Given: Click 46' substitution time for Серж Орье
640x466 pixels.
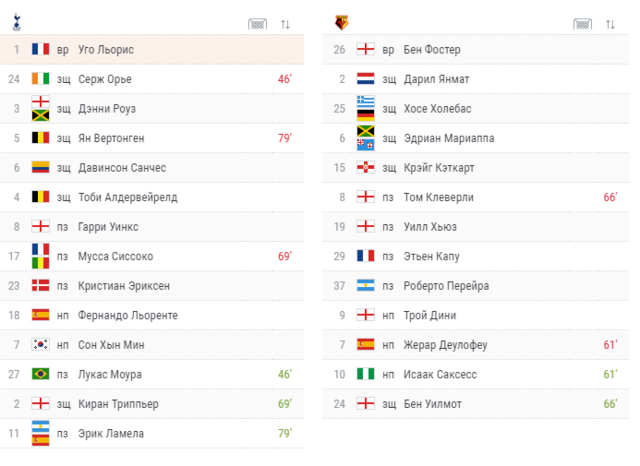Looking at the screenshot, I should [x=284, y=79].
